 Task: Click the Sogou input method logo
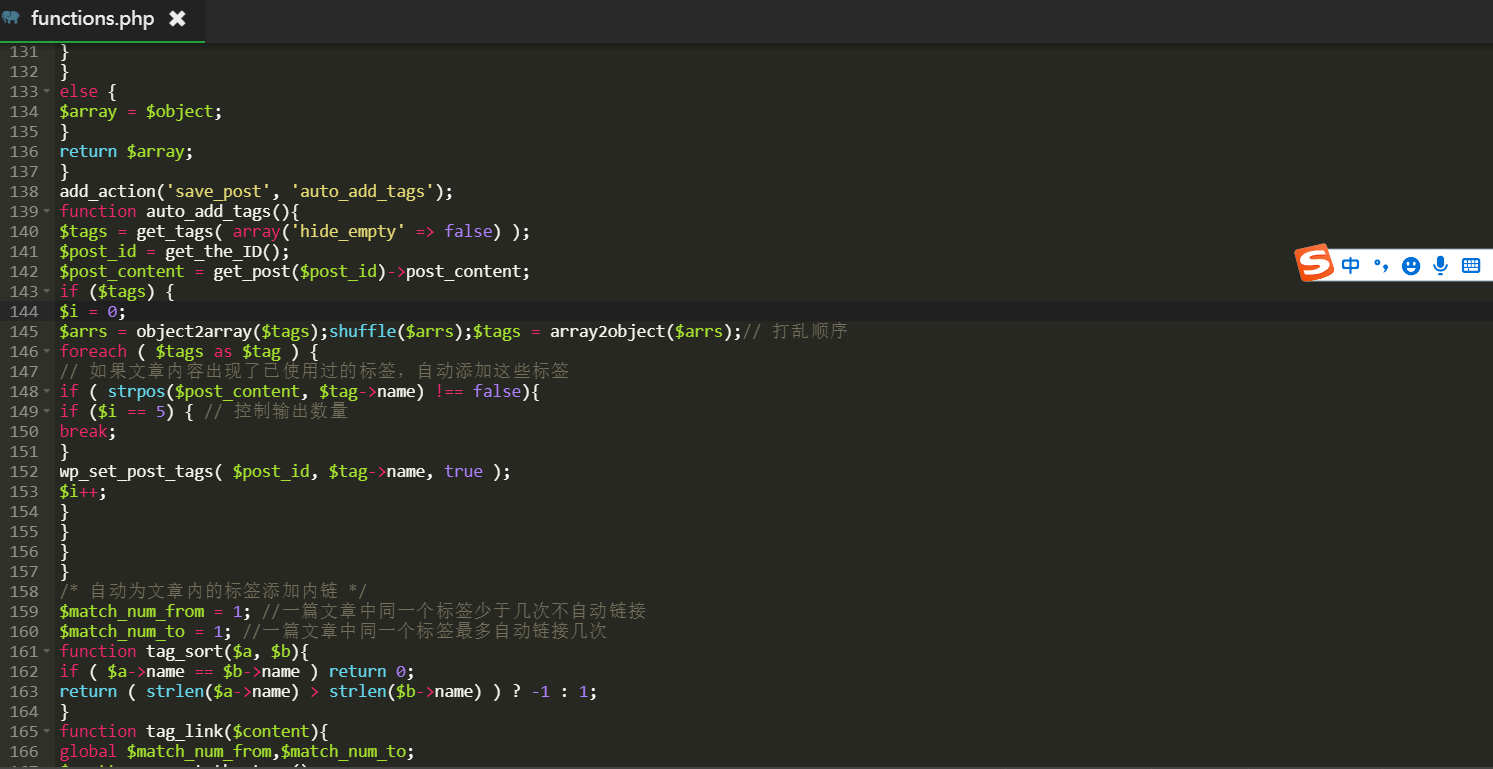tap(1315, 263)
